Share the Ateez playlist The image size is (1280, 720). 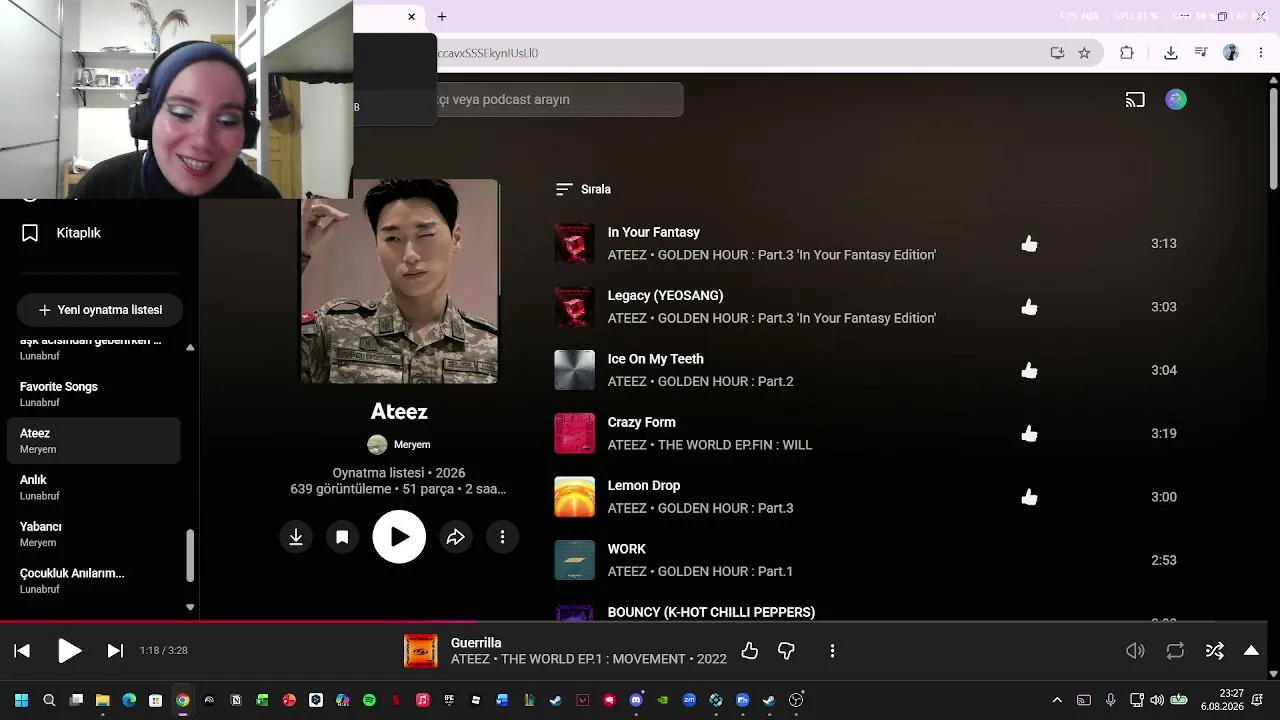(x=456, y=537)
